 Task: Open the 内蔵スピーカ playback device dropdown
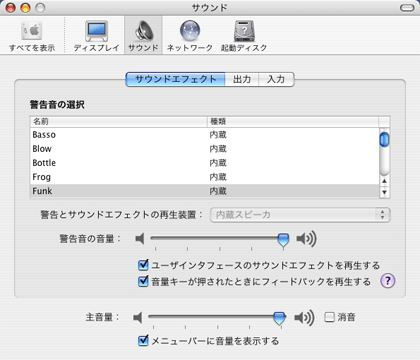tap(300, 215)
